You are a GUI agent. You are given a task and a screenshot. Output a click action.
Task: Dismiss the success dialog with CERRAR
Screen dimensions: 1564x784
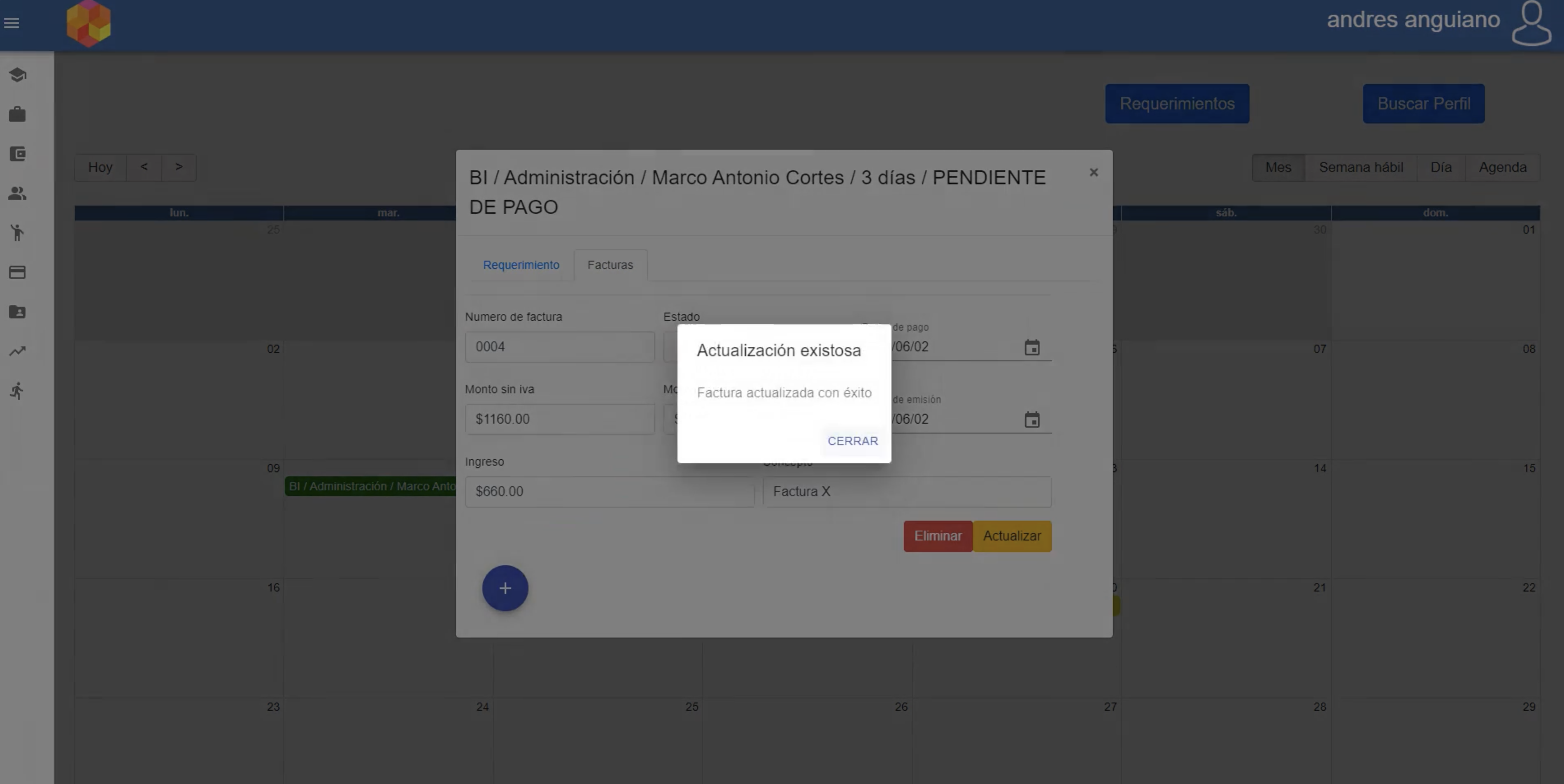(x=852, y=441)
